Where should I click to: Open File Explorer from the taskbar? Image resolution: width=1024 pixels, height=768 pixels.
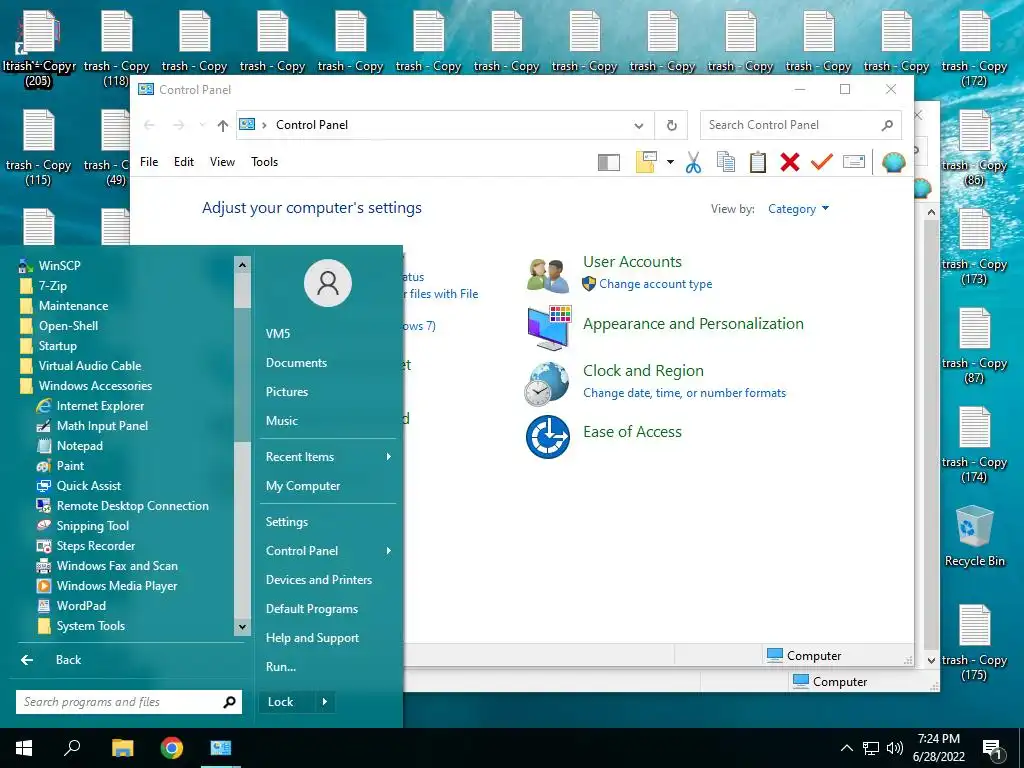pyautogui.click(x=122, y=748)
